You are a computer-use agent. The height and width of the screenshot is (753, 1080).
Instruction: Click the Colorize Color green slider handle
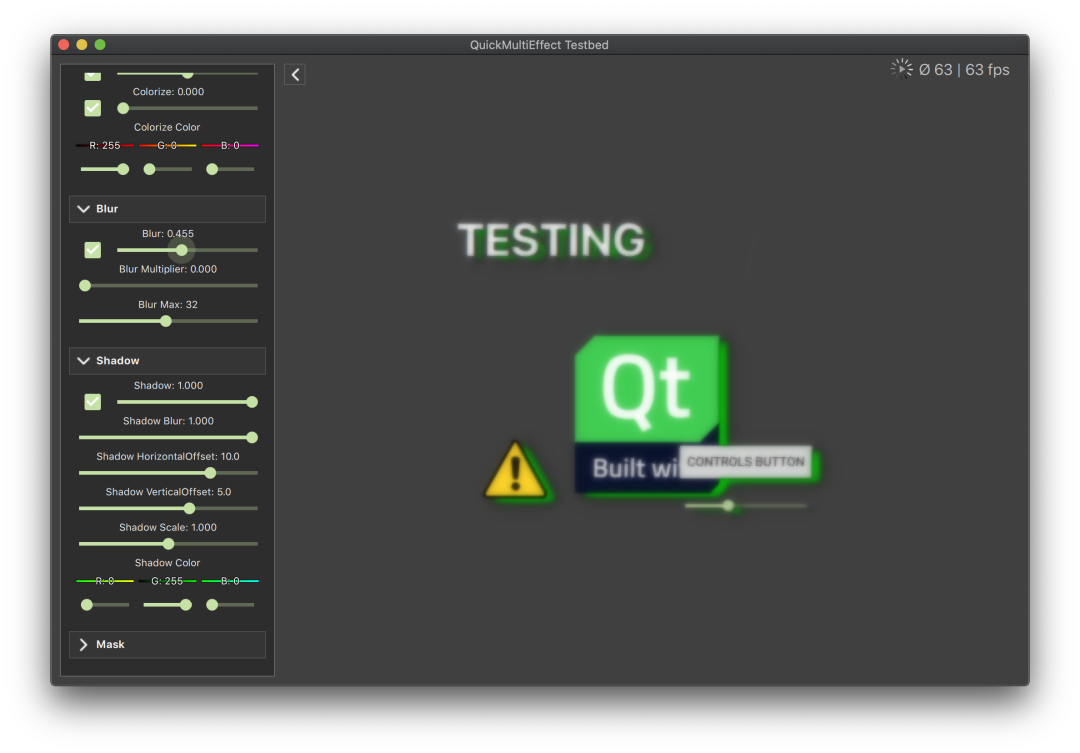coord(149,169)
